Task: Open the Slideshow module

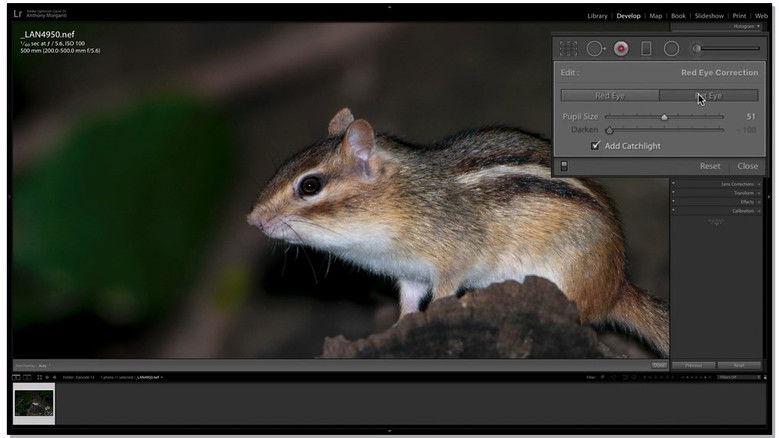Action: [x=709, y=16]
